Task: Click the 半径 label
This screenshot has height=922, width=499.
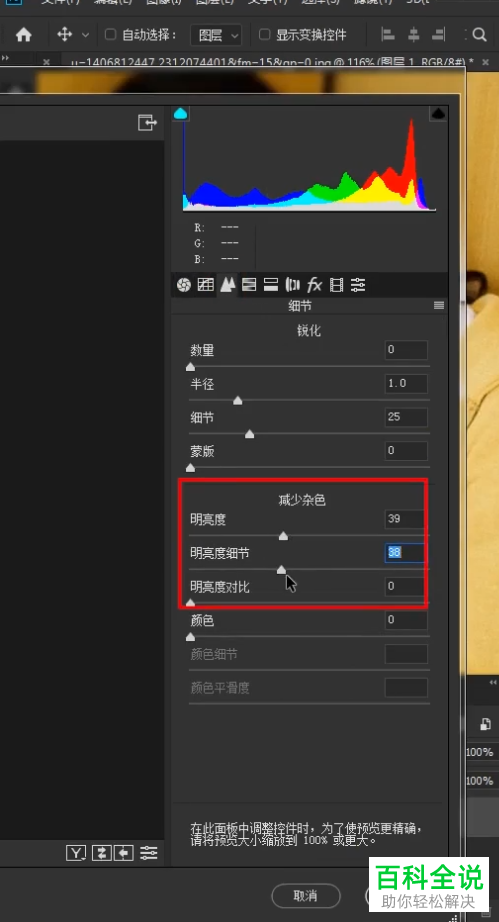Action: click(x=202, y=384)
